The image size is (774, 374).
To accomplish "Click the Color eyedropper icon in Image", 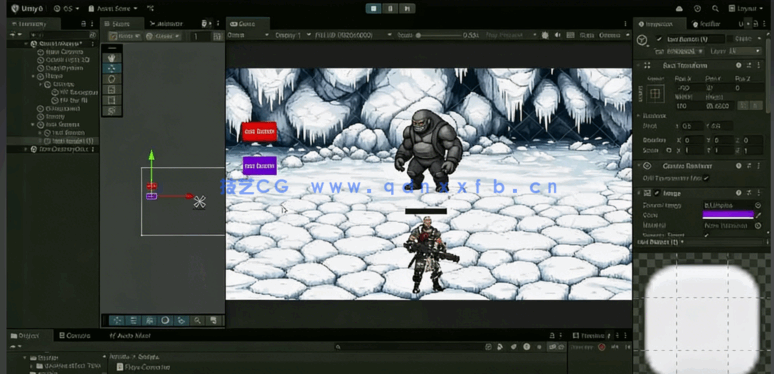I will coord(759,215).
